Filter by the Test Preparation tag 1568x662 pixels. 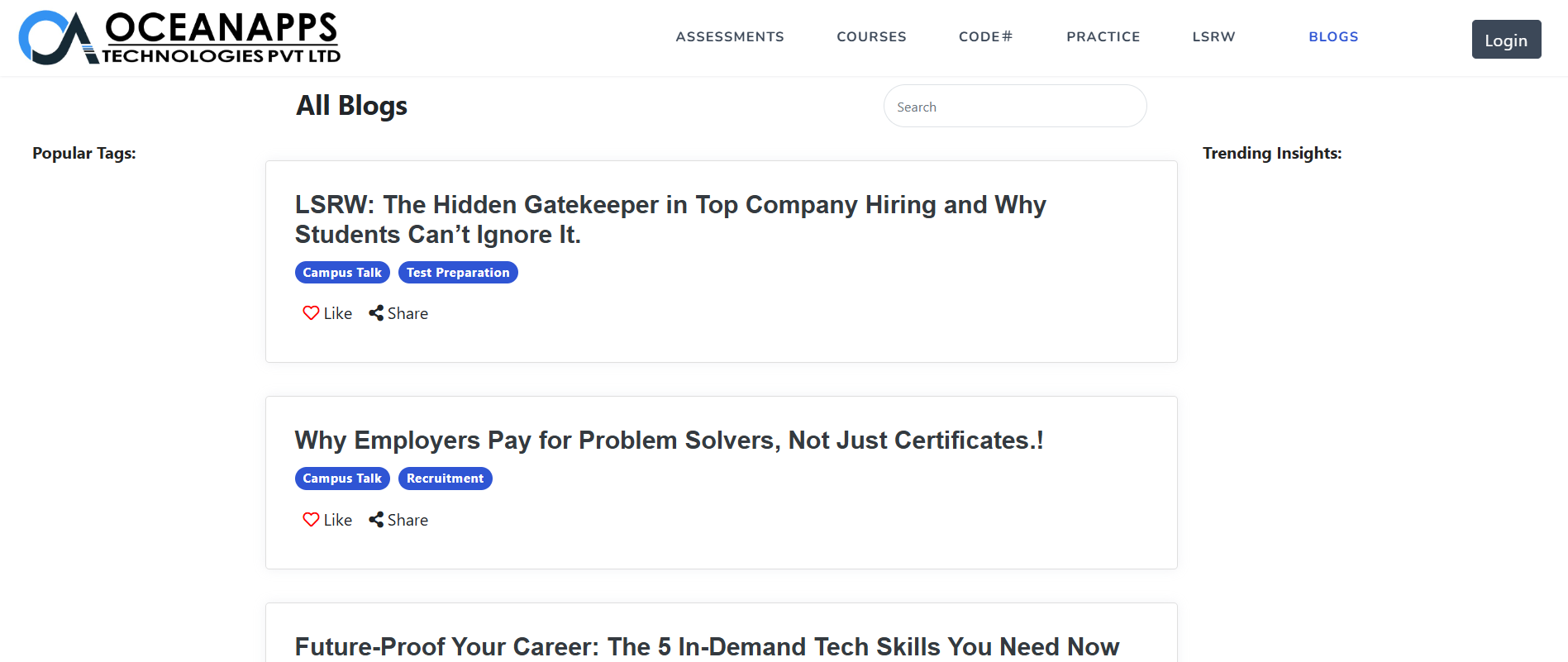[458, 272]
